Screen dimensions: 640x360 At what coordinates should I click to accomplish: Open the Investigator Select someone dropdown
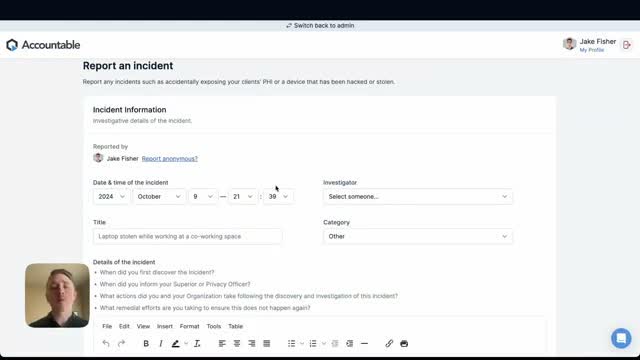[x=418, y=196]
